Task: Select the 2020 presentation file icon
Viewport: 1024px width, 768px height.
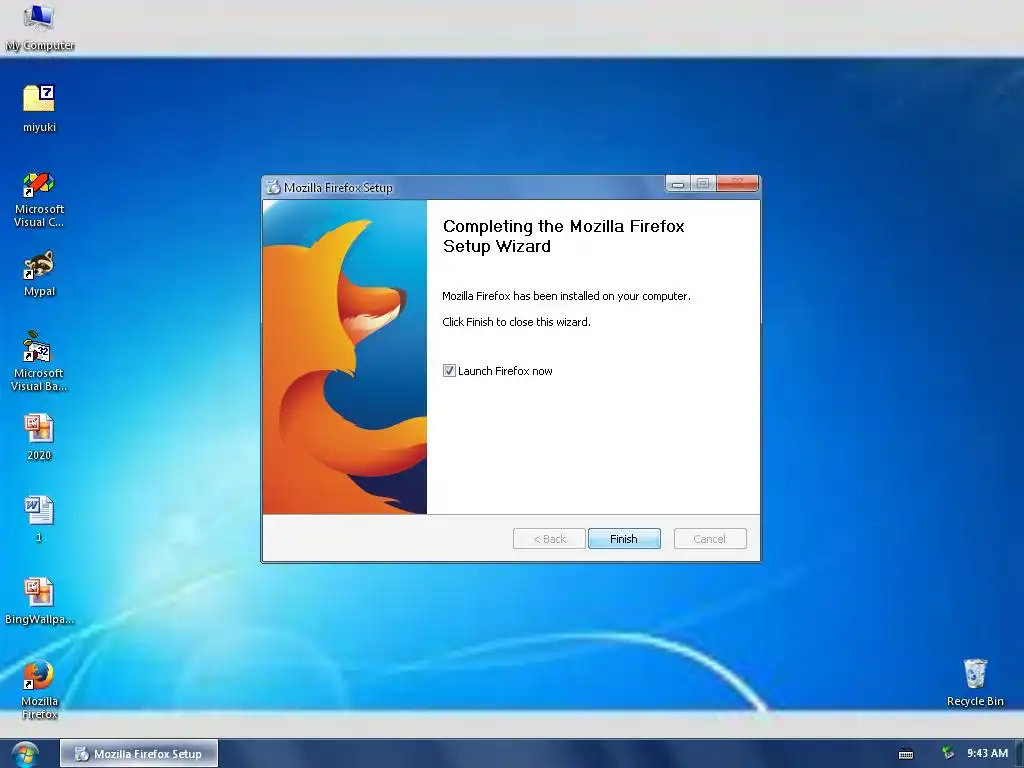Action: pyautogui.click(x=39, y=437)
